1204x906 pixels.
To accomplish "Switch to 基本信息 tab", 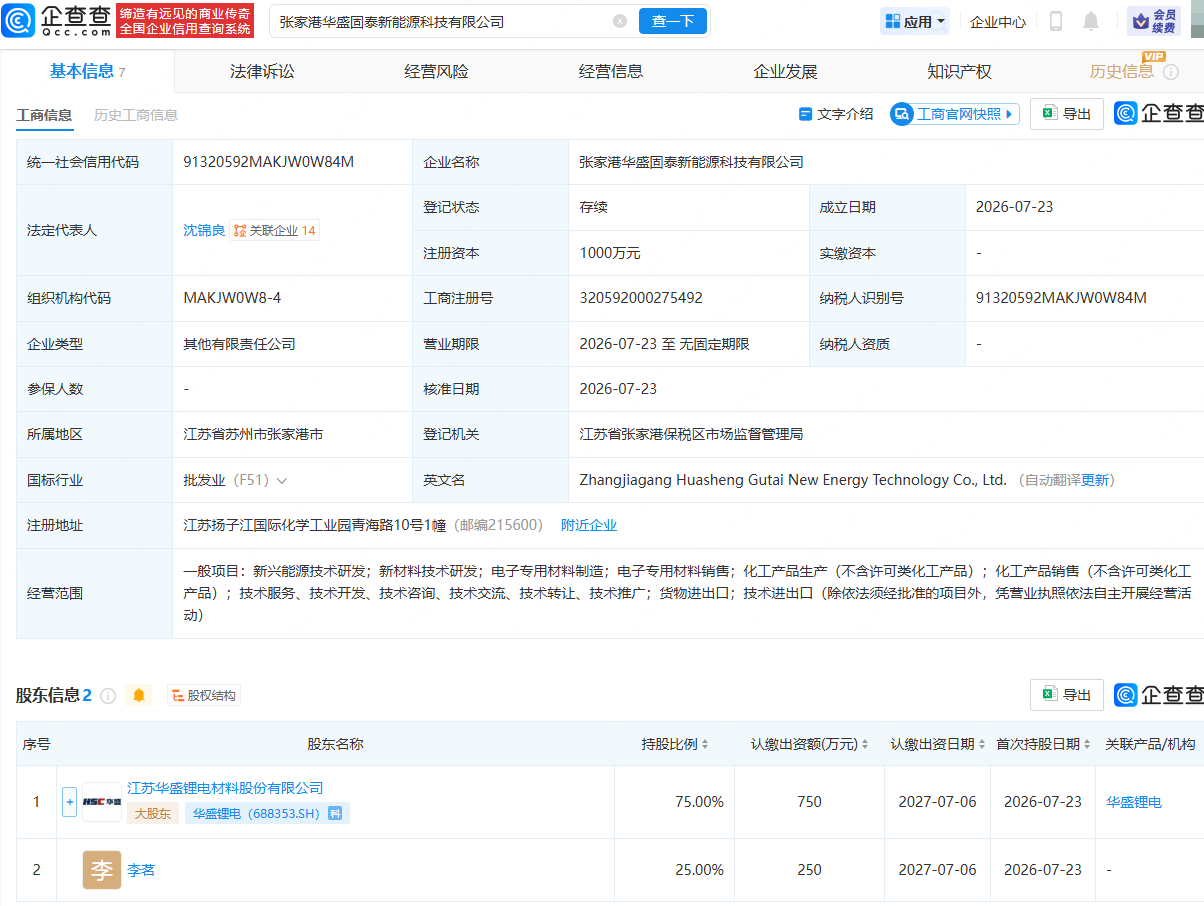I will click(87, 71).
